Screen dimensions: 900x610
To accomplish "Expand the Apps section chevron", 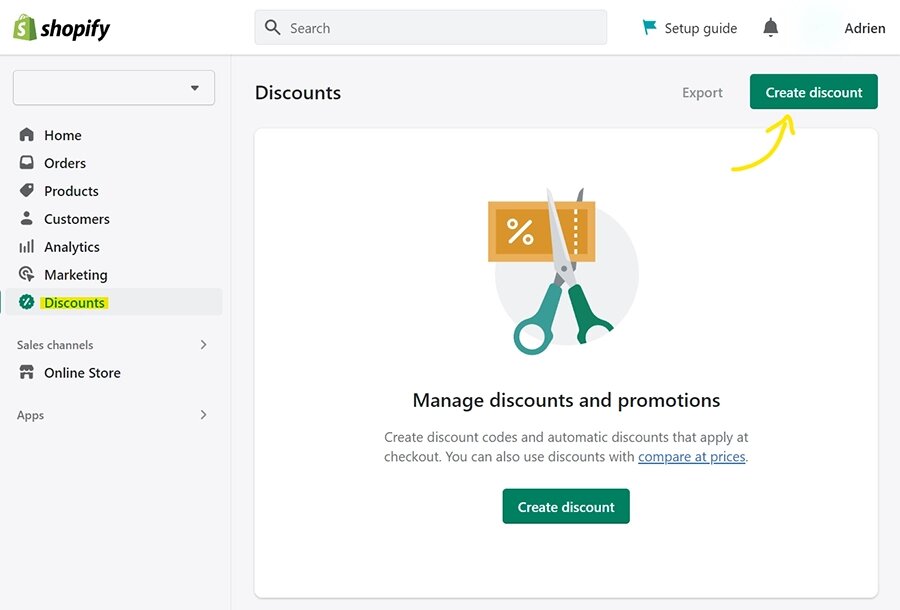I will point(203,414).
